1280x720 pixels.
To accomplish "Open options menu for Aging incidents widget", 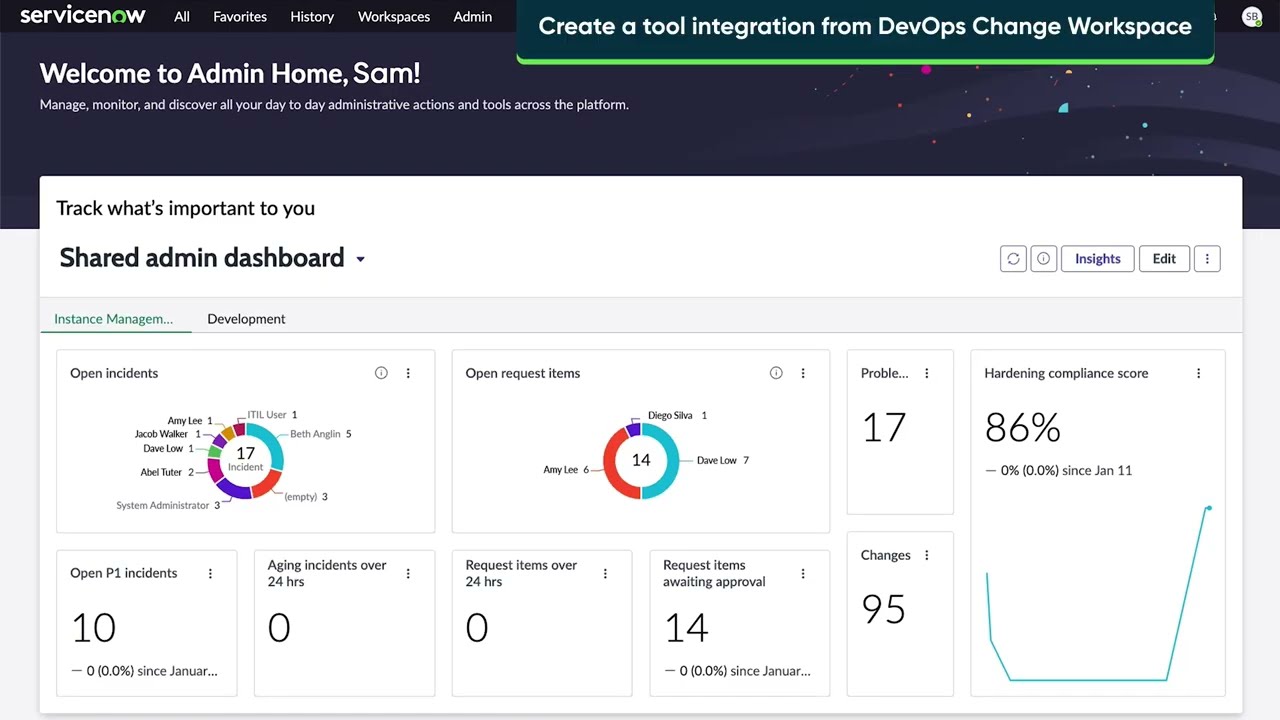I will click(x=408, y=573).
